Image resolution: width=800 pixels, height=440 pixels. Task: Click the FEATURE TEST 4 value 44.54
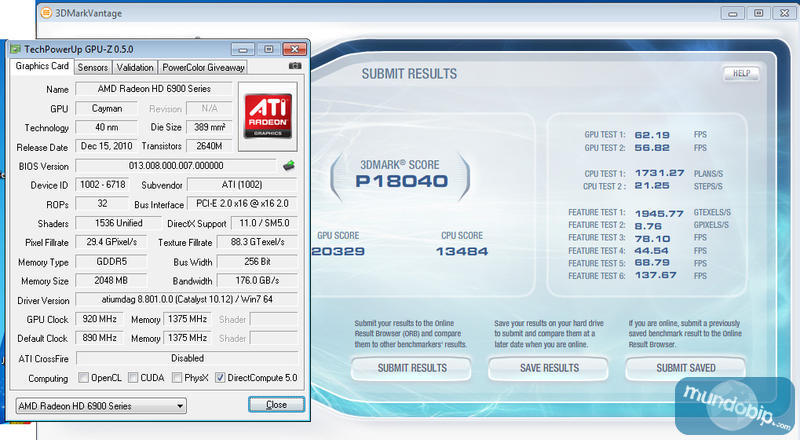point(652,251)
